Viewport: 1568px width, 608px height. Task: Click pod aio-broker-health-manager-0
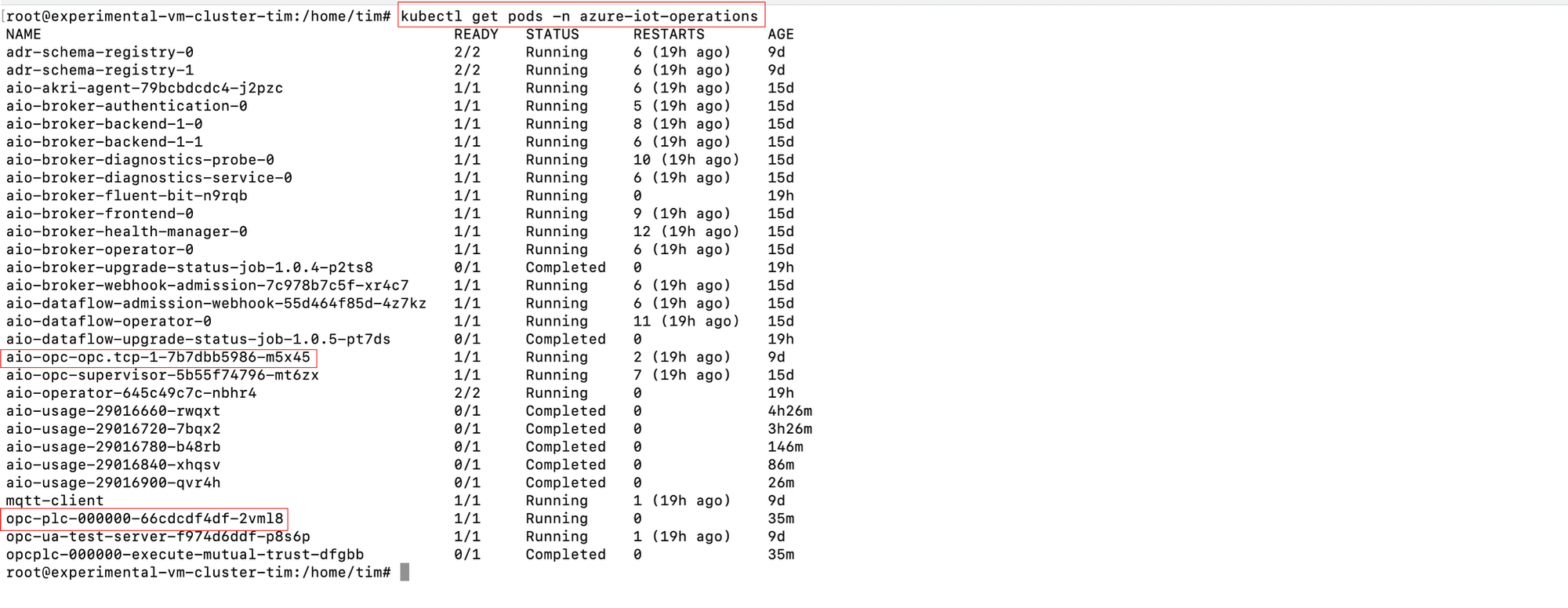[126, 232]
